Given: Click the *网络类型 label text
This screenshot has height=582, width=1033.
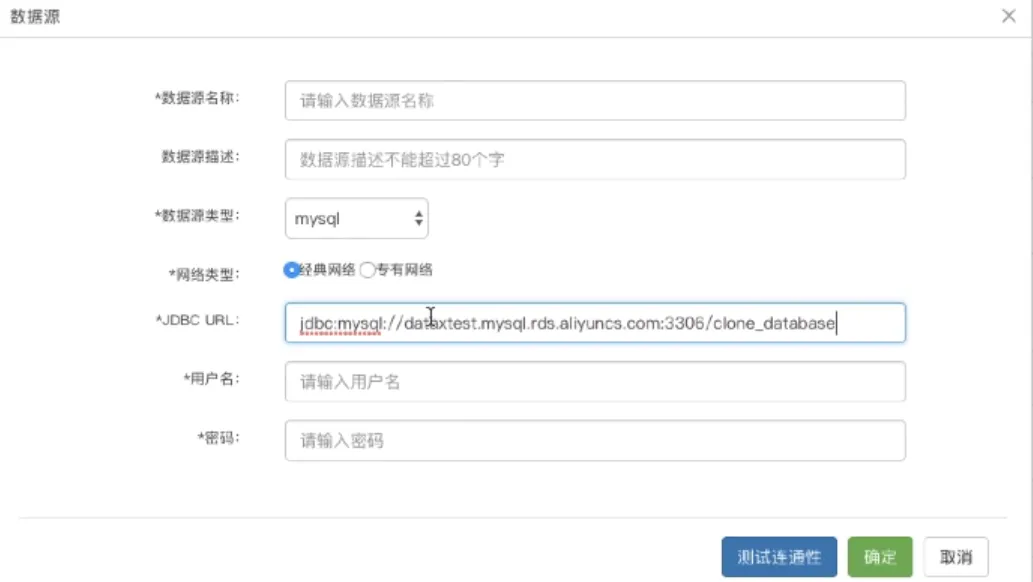Looking at the screenshot, I should click(x=205, y=273).
